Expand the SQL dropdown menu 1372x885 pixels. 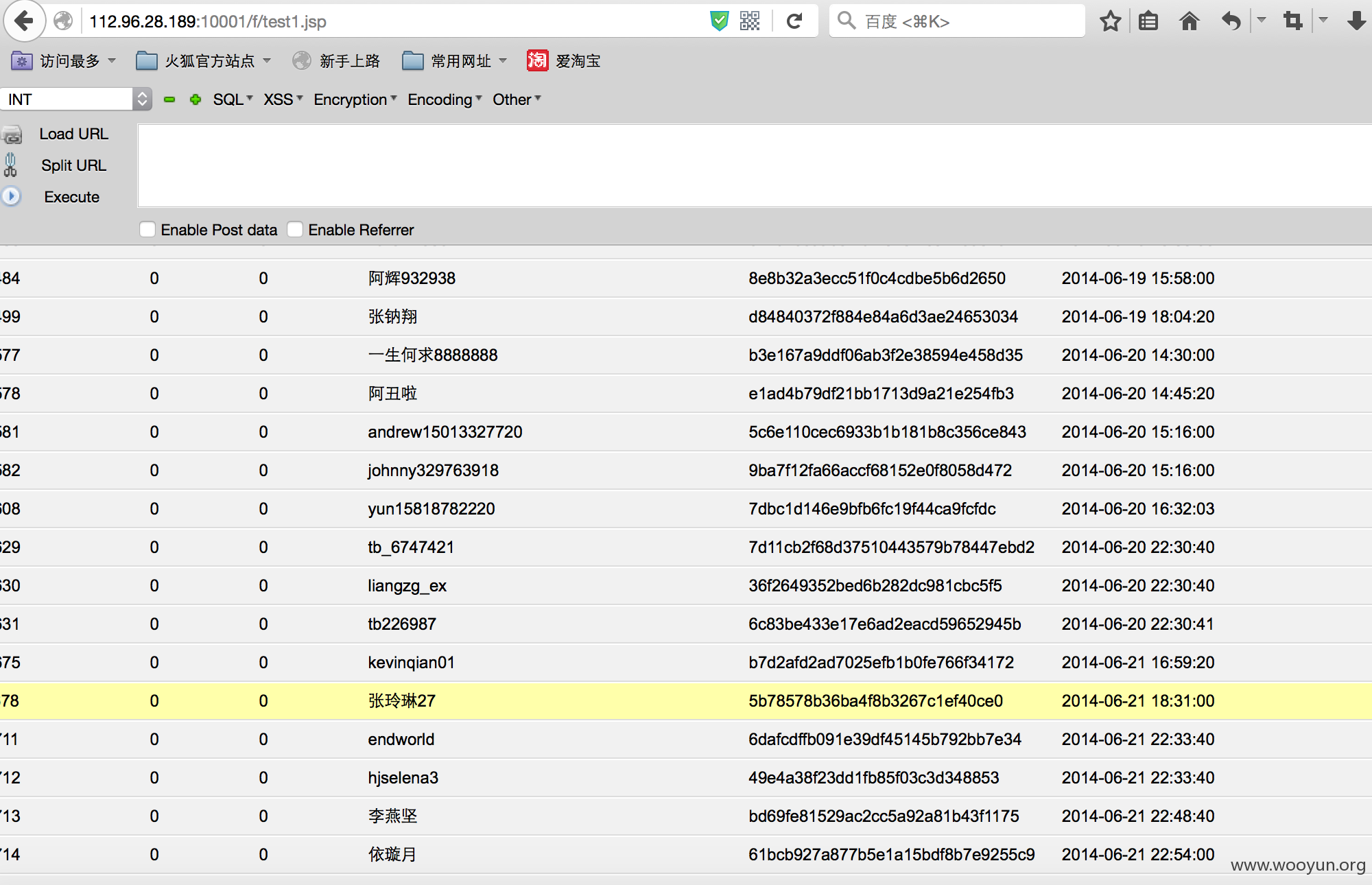[x=233, y=99]
